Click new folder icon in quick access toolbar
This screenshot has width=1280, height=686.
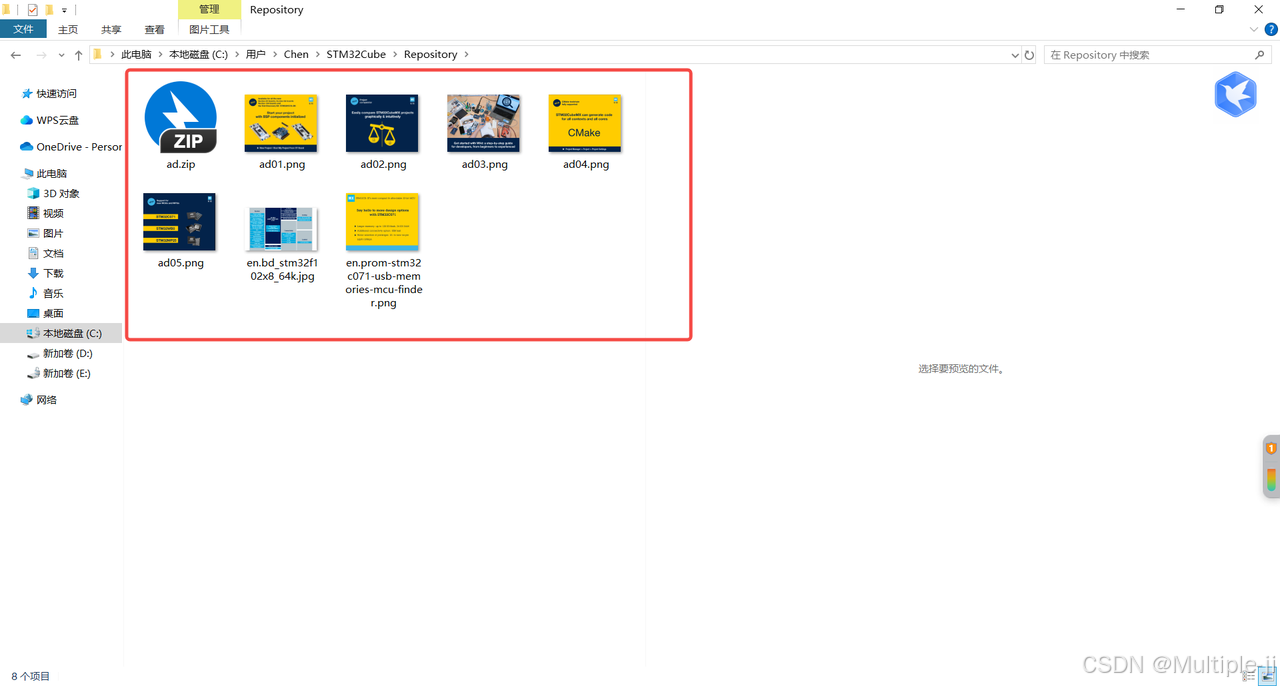49,9
